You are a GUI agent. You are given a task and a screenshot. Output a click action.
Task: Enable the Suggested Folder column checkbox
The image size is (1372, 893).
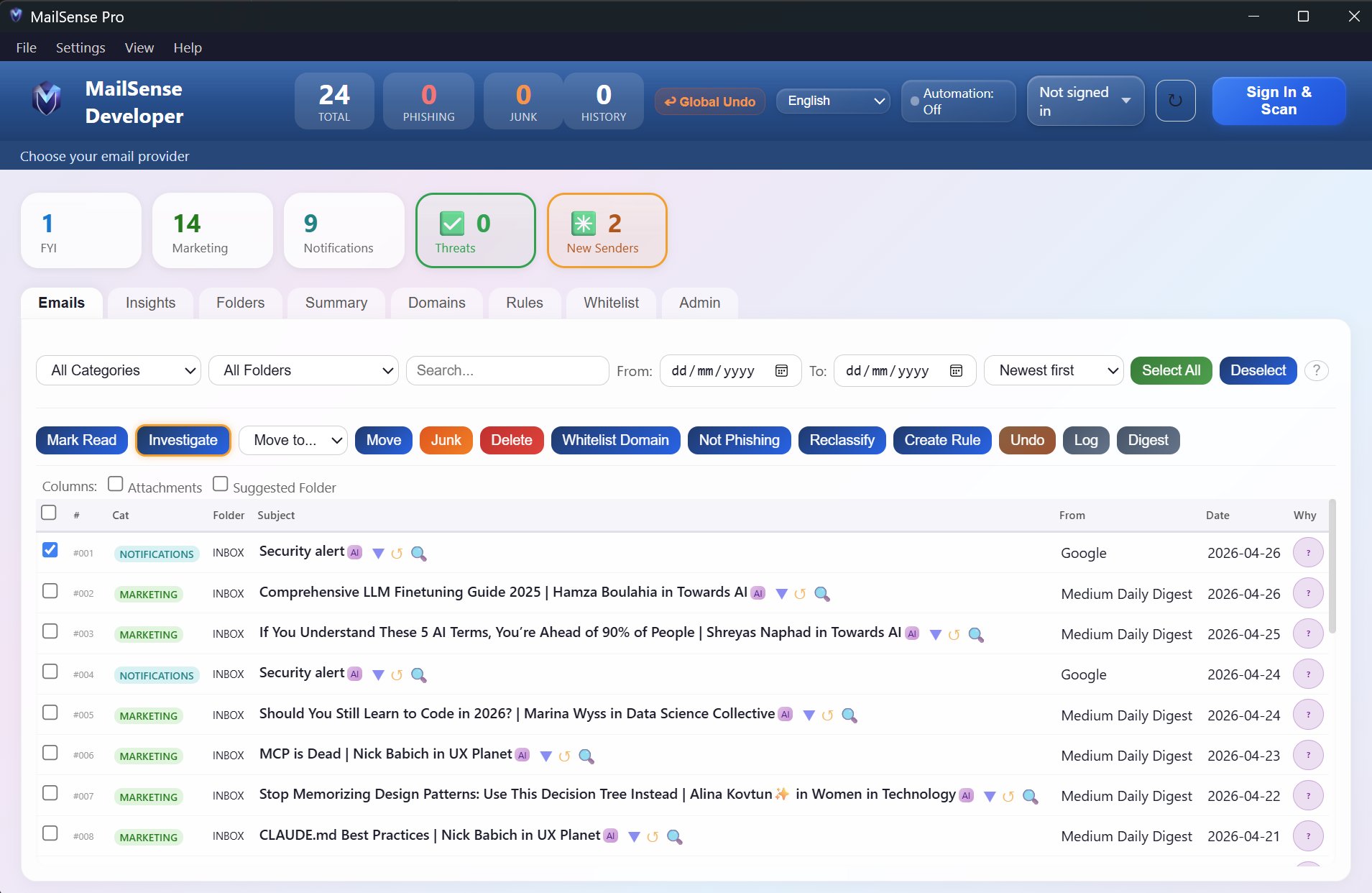(x=221, y=484)
